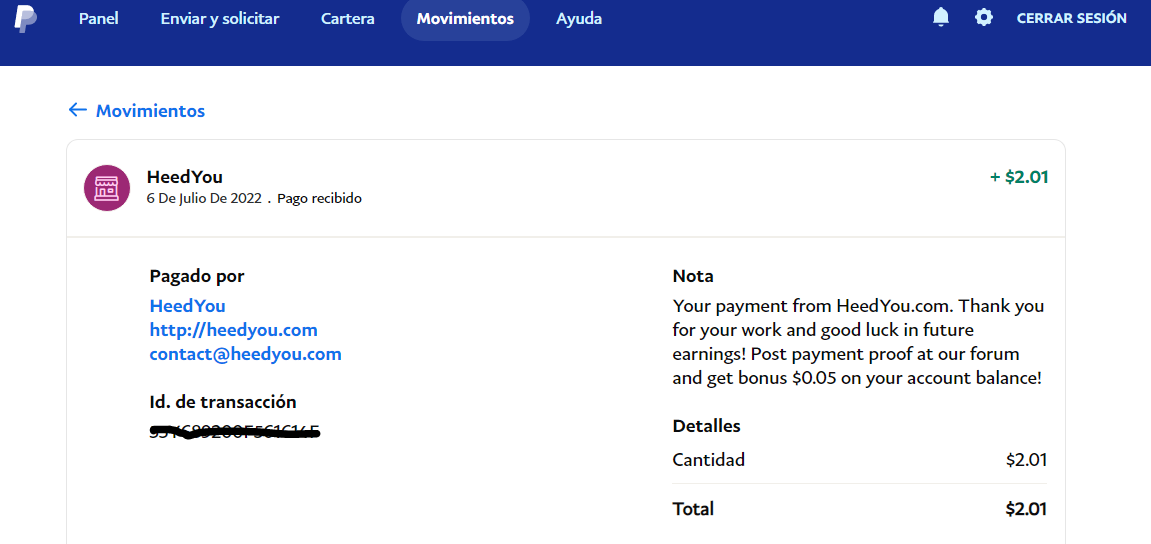Viewport: 1151px width, 544px height.
Task: Click the HeedYou merchant store icon
Action: (107, 188)
